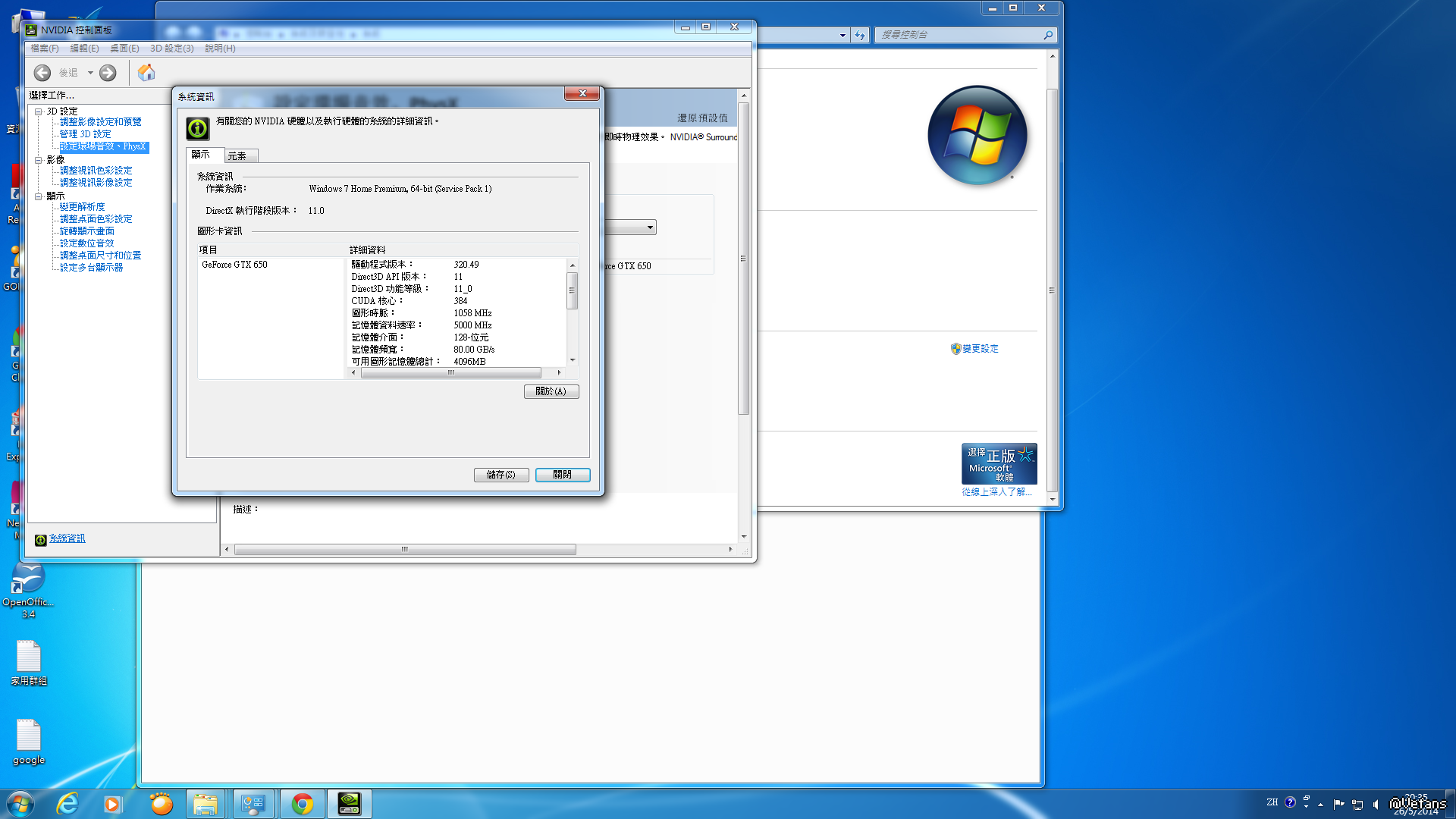The height and width of the screenshot is (819, 1456).
Task: Click the graphics card details vertical scrollbar
Action: point(572,292)
